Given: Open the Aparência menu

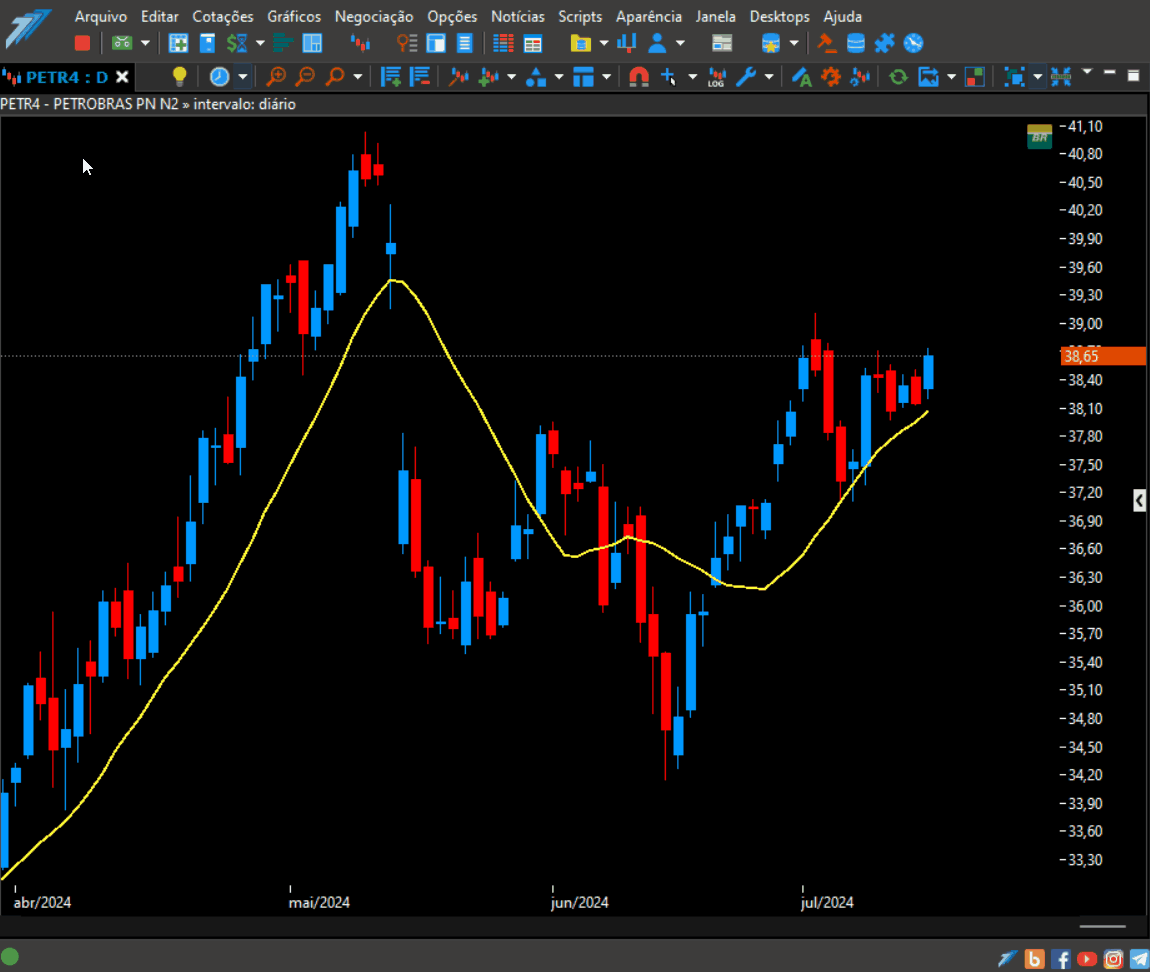Looking at the screenshot, I should coord(649,16).
